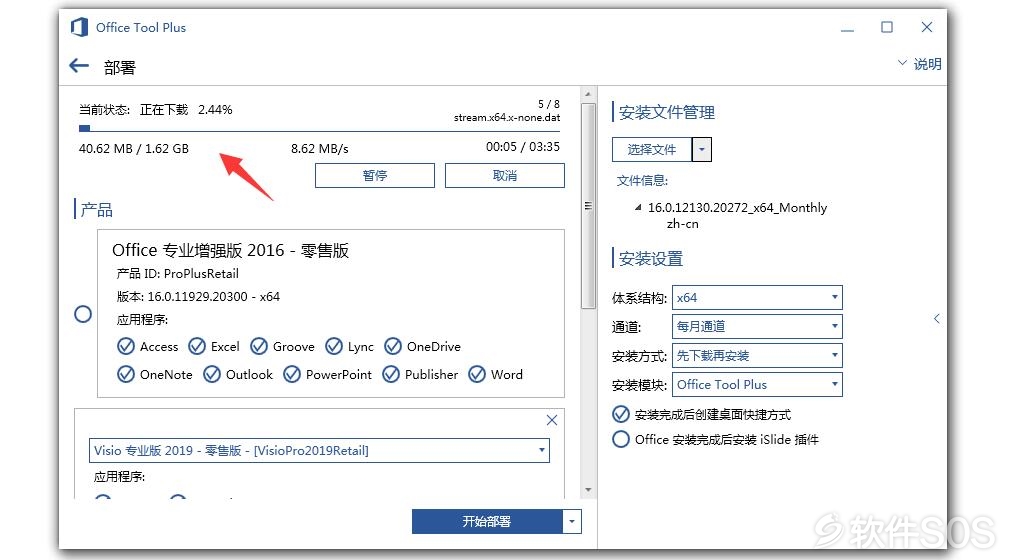Click the 00:05 / 03:35 time value
1011x560 pixels.
point(522,147)
